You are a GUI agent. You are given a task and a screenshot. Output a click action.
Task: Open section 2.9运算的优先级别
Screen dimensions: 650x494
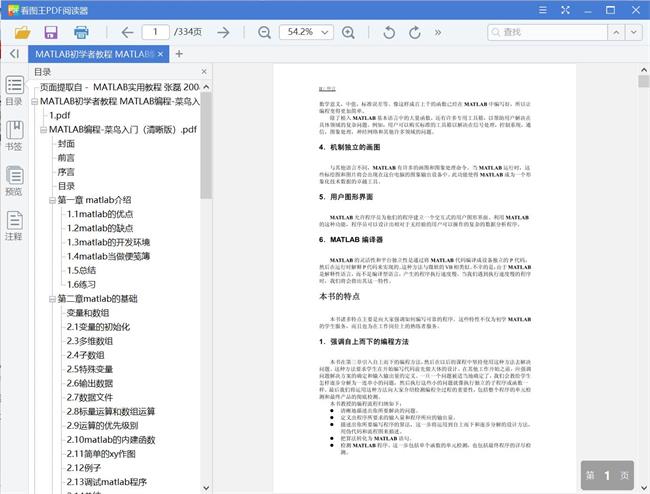[102, 426]
